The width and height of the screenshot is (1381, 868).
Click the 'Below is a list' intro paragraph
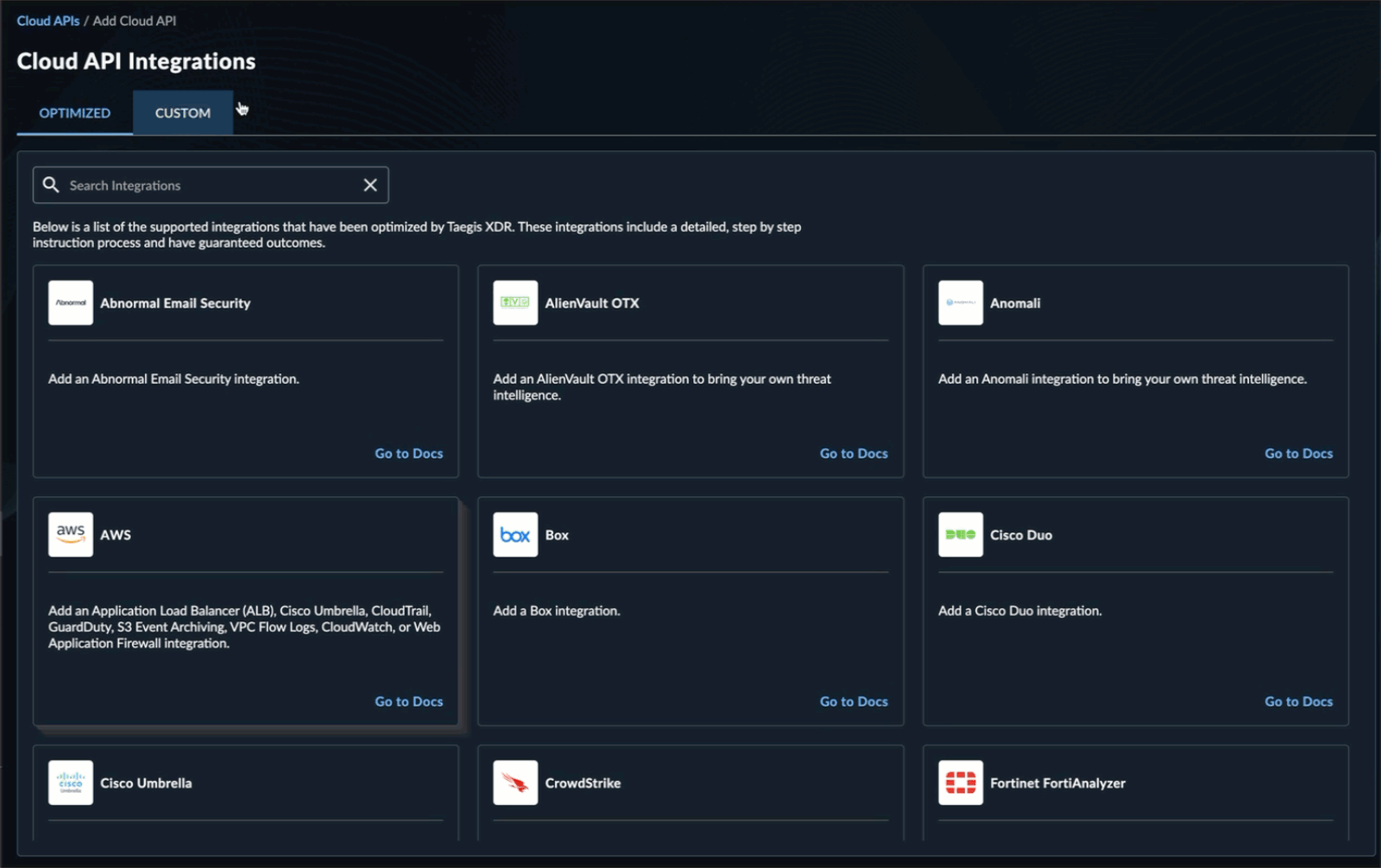pyautogui.click(x=417, y=235)
